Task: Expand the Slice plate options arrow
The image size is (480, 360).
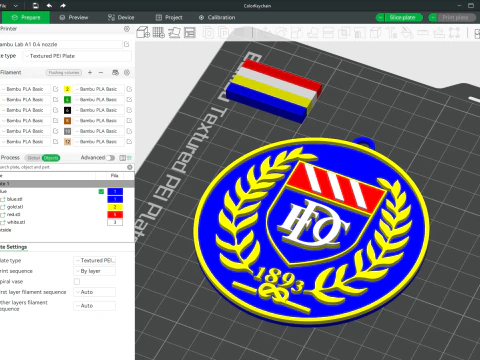Action: (x=380, y=17)
